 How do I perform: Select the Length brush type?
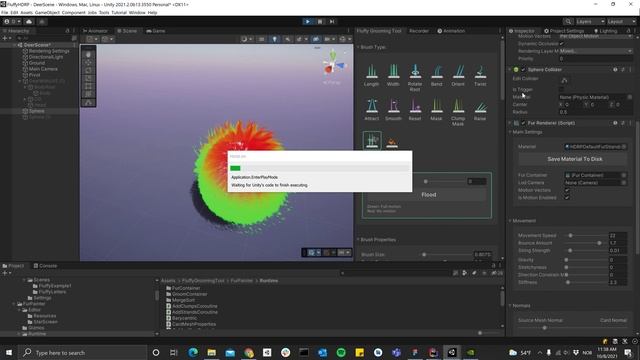click(x=371, y=76)
